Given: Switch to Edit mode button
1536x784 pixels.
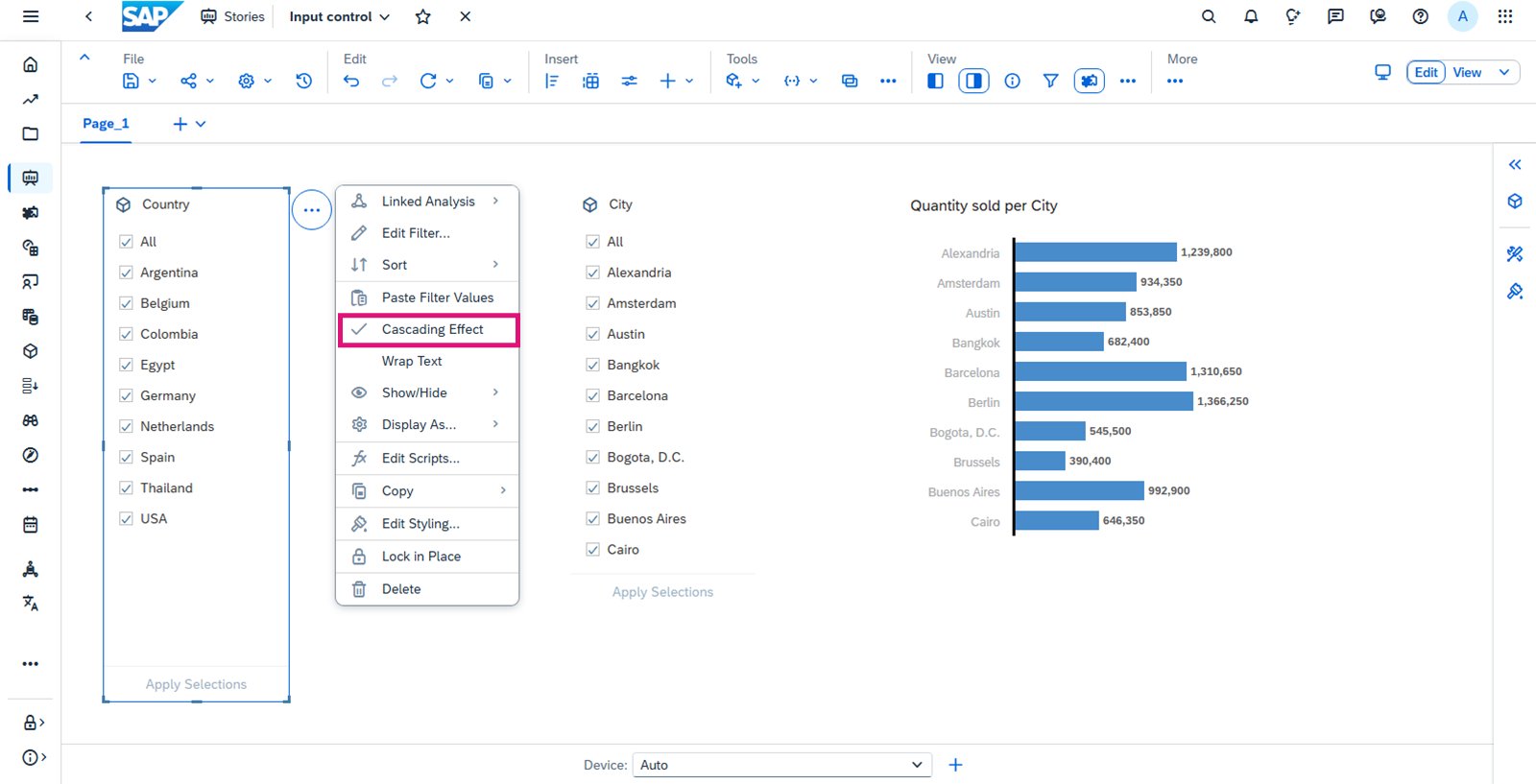Looking at the screenshot, I should pyautogui.click(x=1426, y=72).
